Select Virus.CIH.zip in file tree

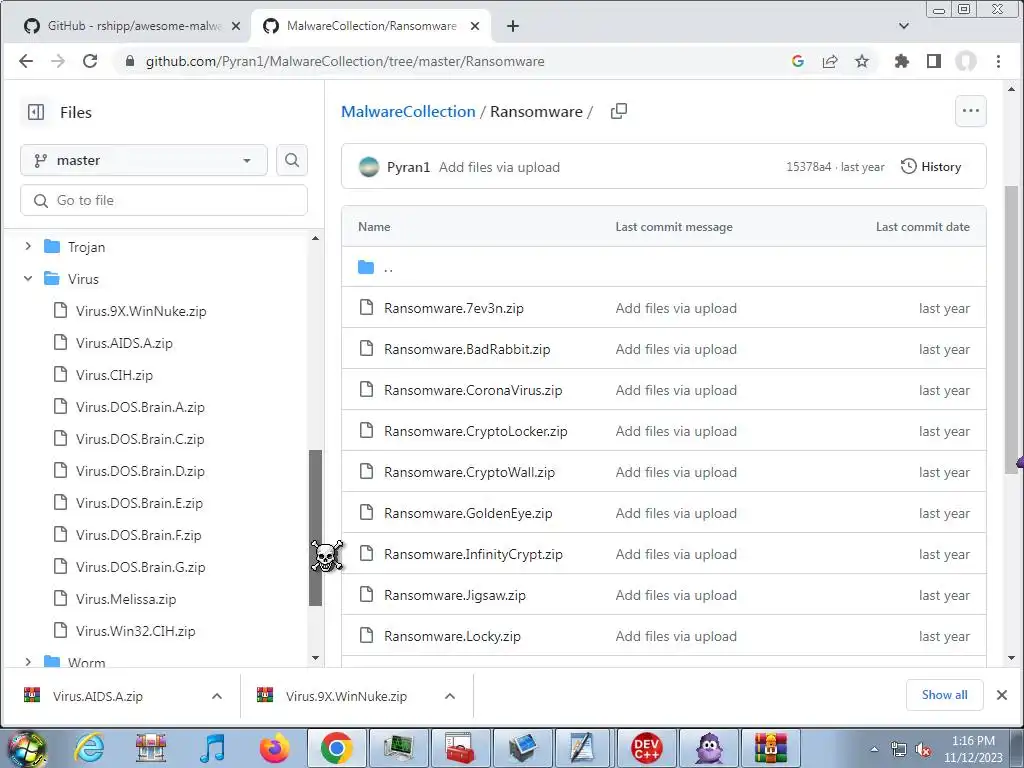[x=114, y=375]
